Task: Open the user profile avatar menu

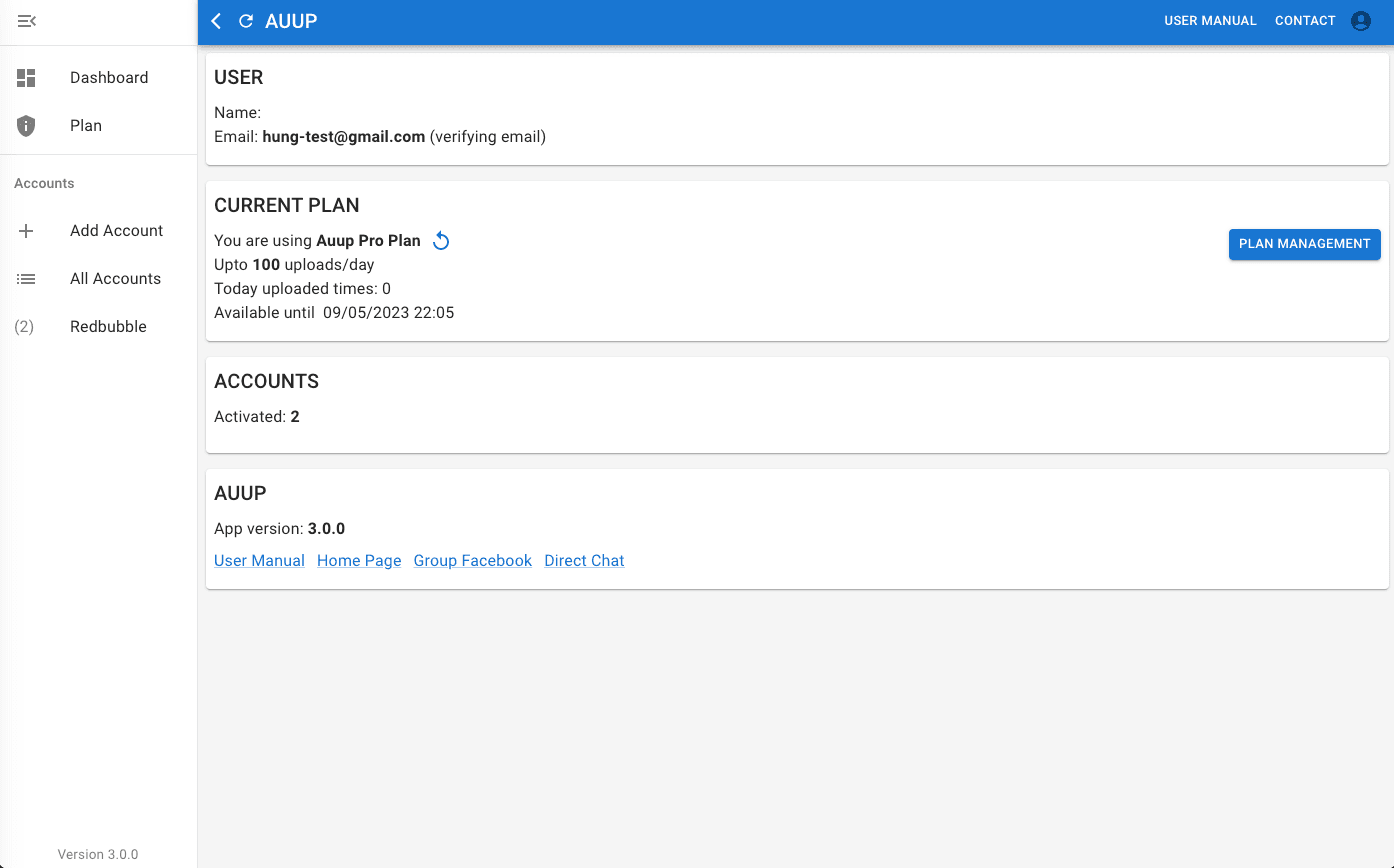Action: pyautogui.click(x=1361, y=21)
